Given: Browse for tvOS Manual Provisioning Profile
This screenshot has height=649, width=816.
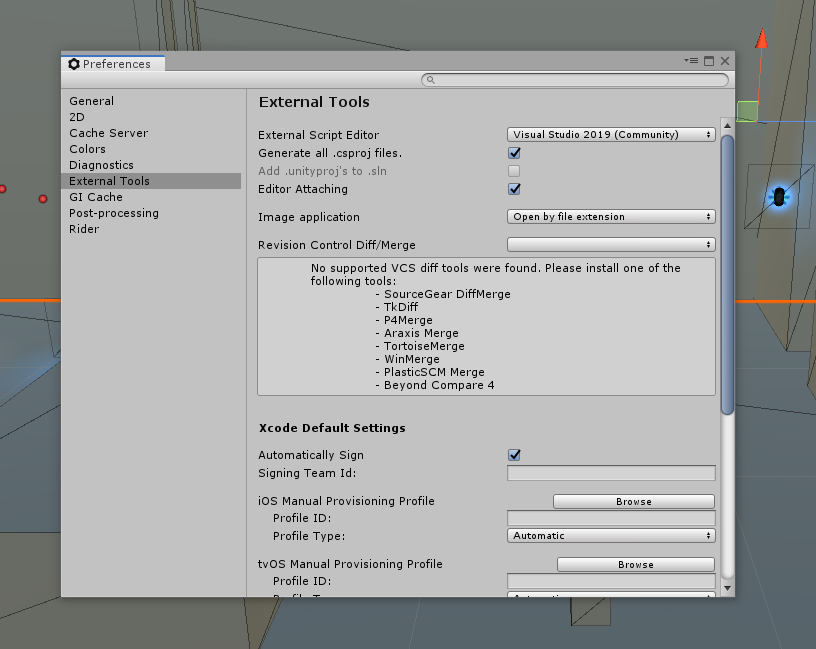Looking at the screenshot, I should coord(636,564).
